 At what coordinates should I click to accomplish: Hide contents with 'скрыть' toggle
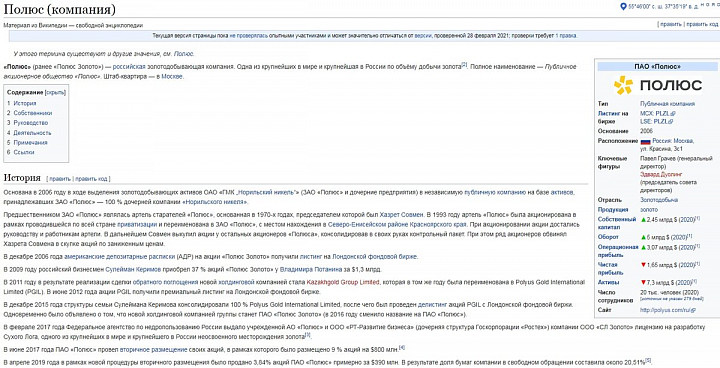[56, 92]
